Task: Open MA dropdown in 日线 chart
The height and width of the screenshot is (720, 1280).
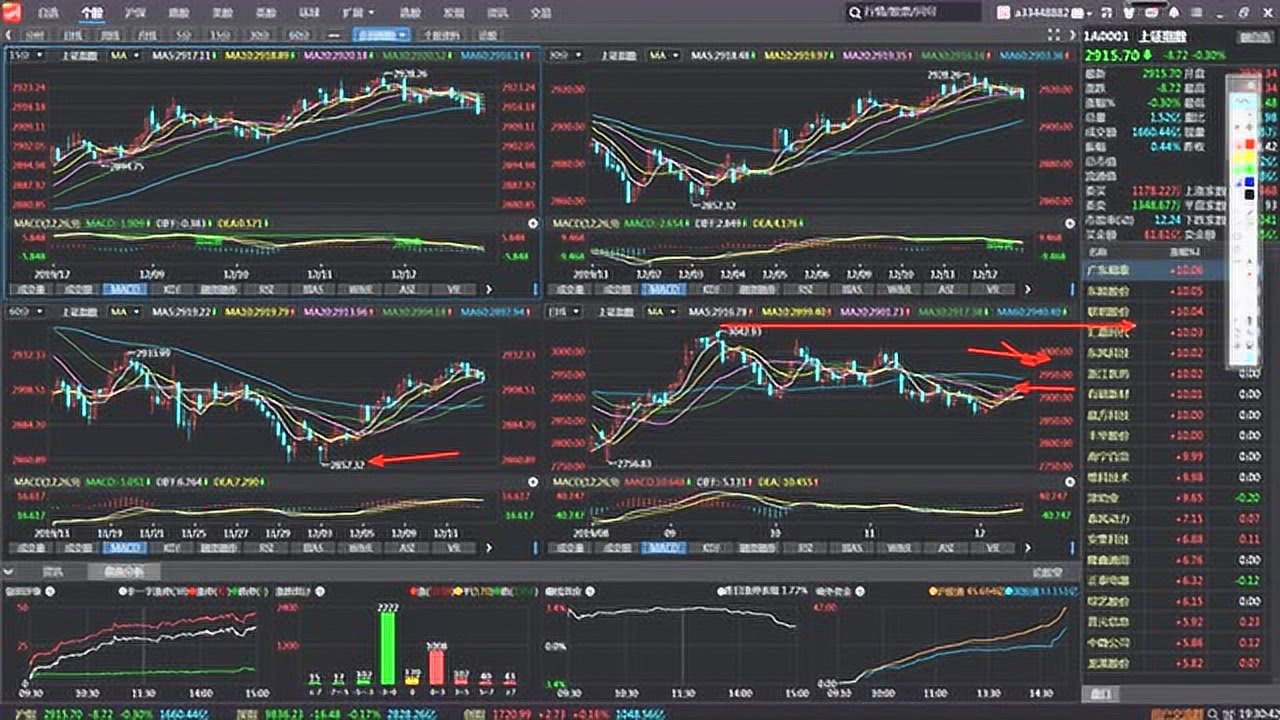Action: coord(662,312)
